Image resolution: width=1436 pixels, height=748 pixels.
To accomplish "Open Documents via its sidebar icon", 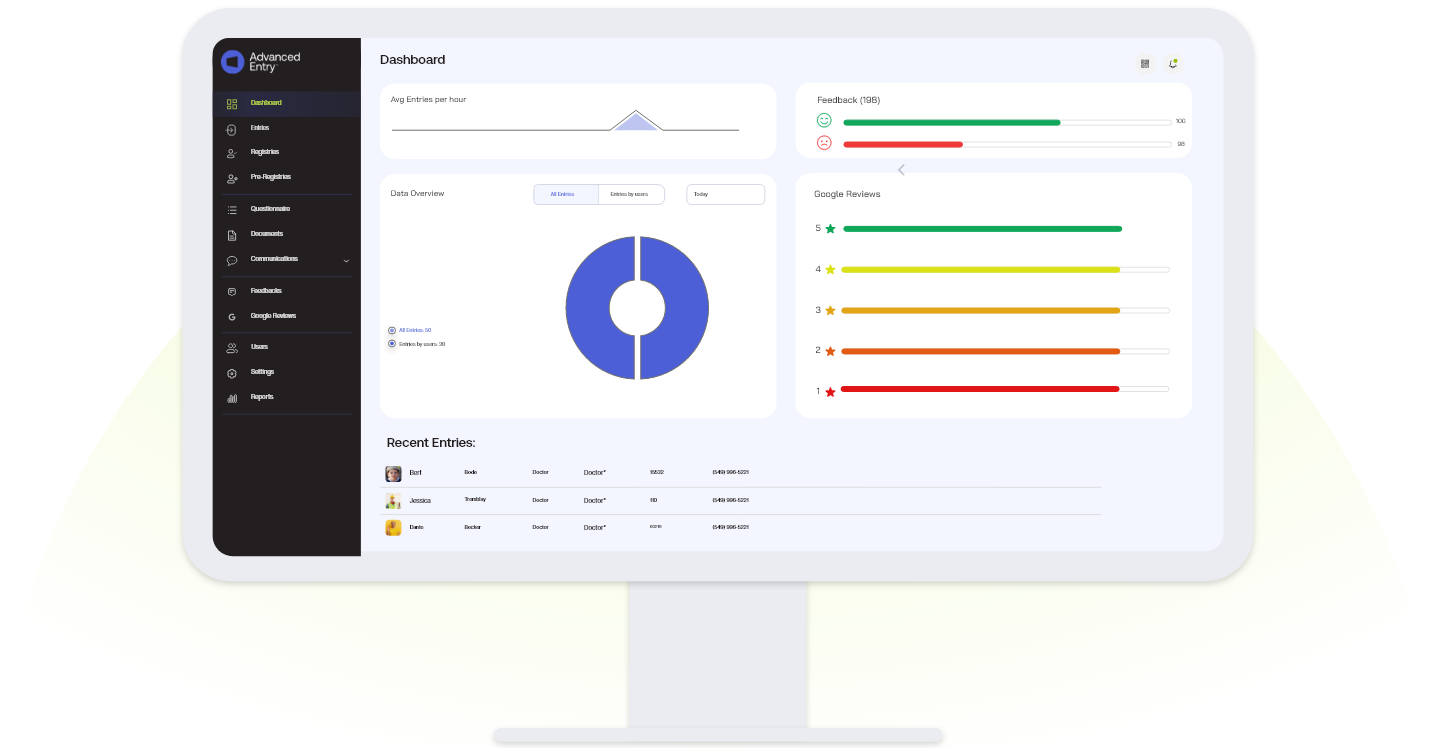I will [232, 235].
